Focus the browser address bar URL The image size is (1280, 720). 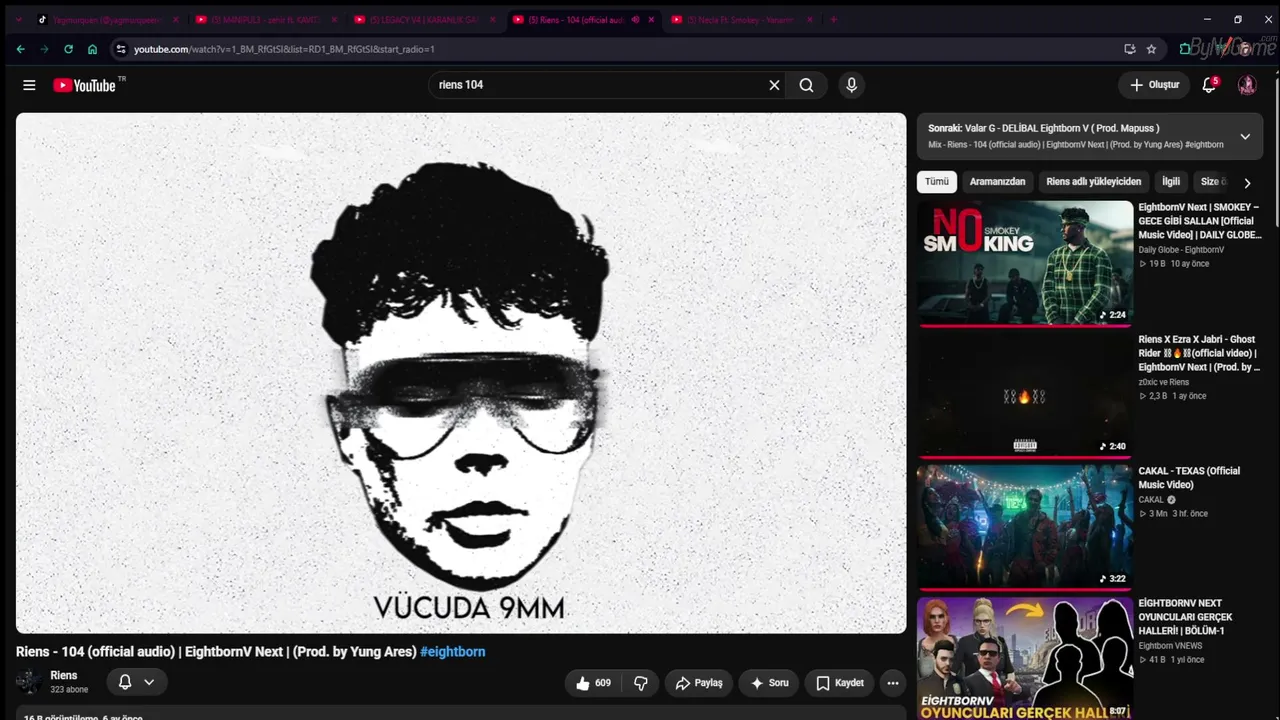(x=284, y=49)
